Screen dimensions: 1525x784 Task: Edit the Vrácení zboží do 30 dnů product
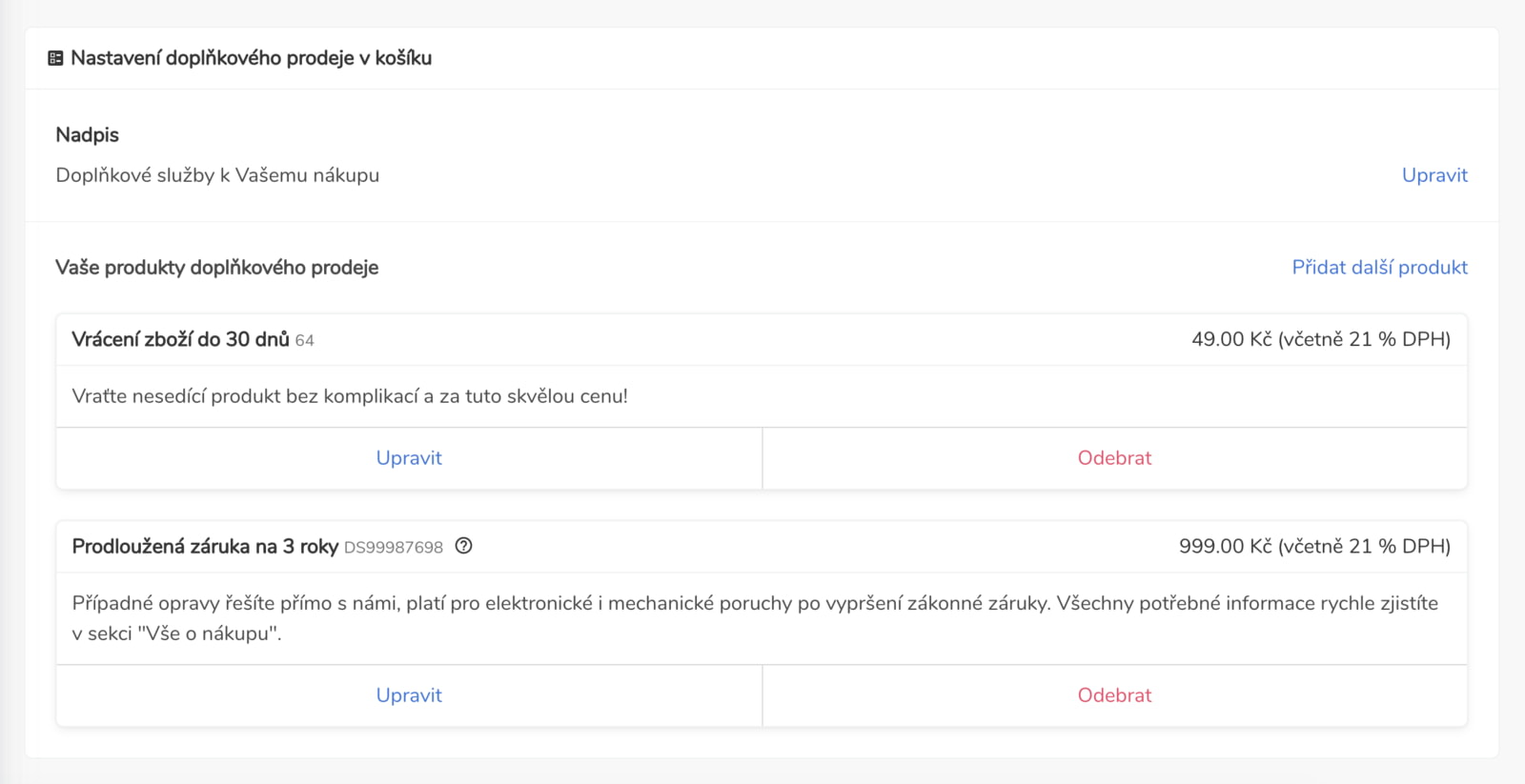pyautogui.click(x=409, y=458)
